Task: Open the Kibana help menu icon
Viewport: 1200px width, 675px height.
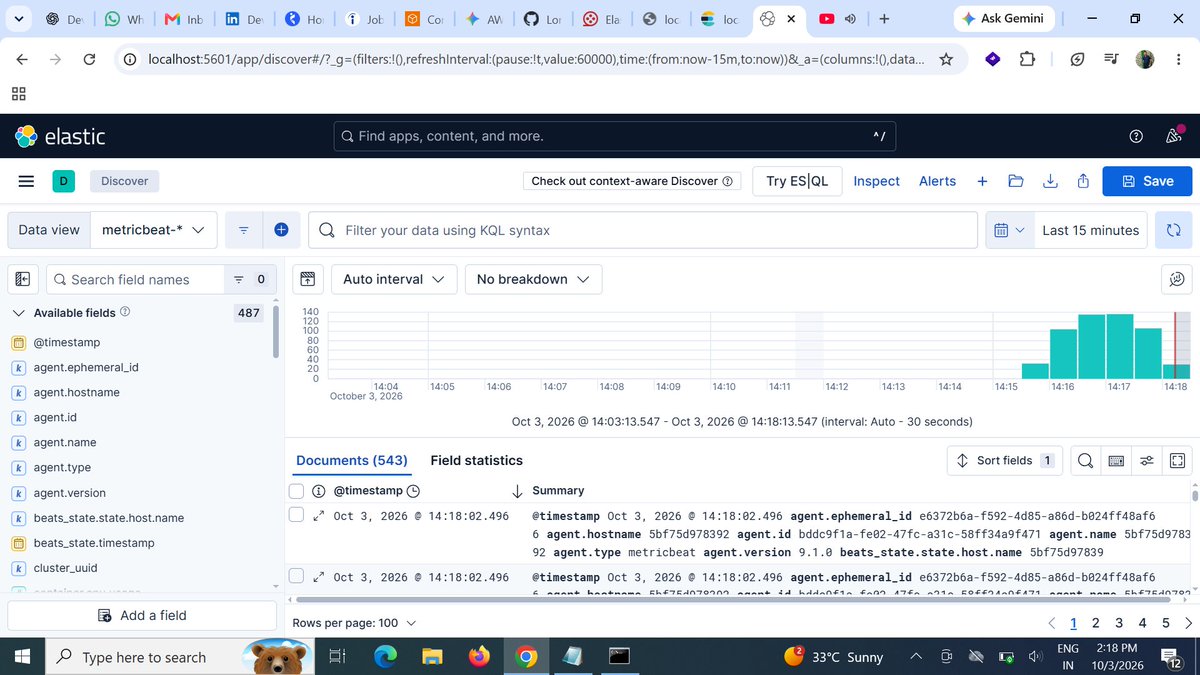Action: (1136, 136)
